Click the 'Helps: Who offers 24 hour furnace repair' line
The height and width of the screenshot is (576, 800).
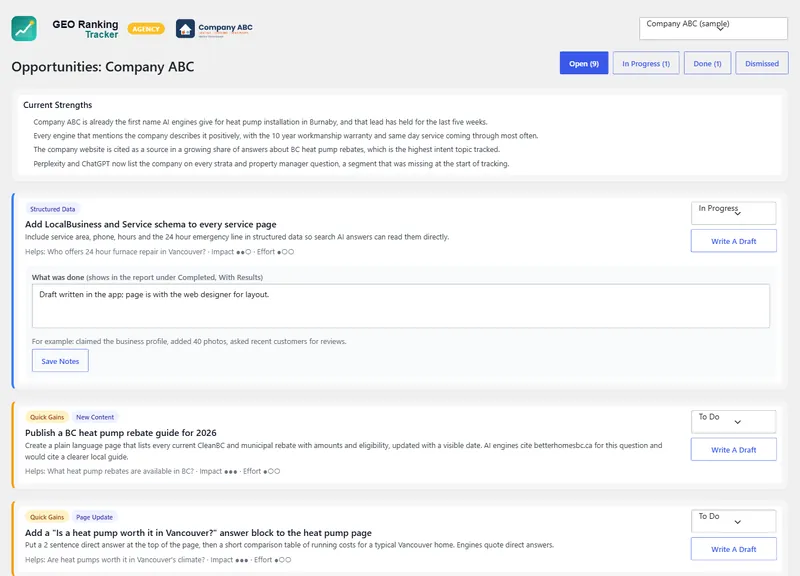point(159,252)
